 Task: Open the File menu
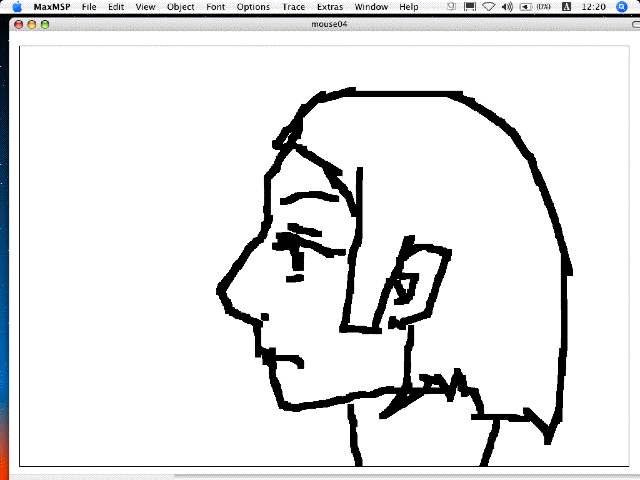click(89, 7)
